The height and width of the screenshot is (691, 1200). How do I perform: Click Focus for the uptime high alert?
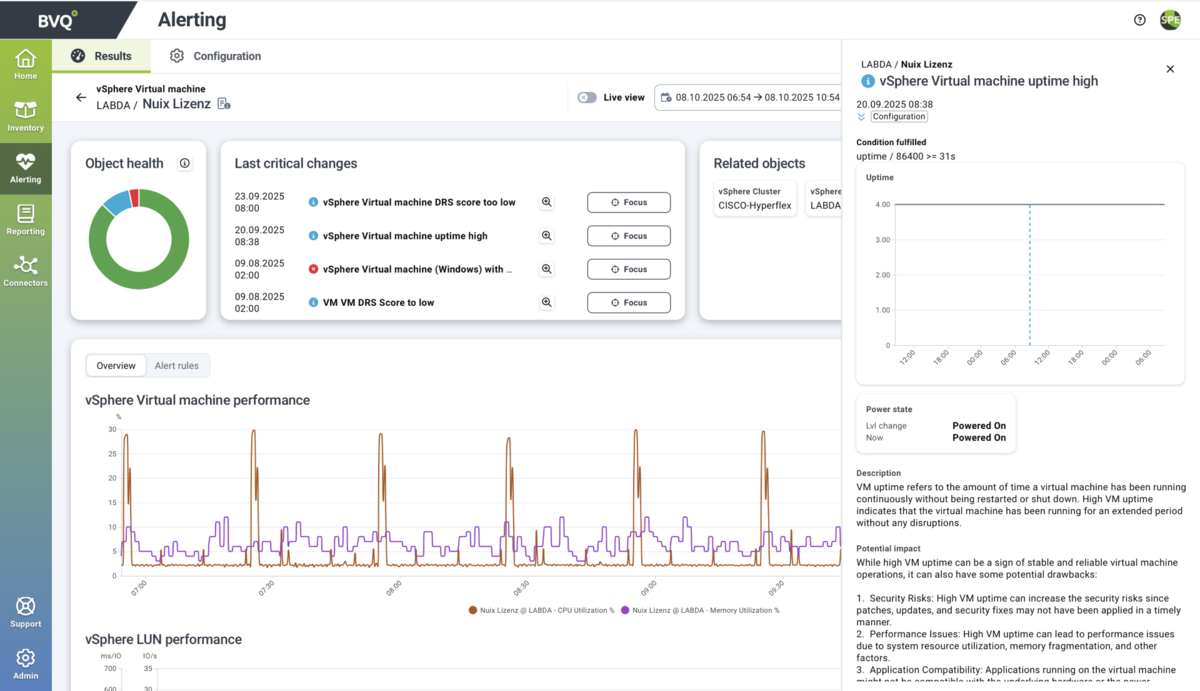tap(628, 236)
